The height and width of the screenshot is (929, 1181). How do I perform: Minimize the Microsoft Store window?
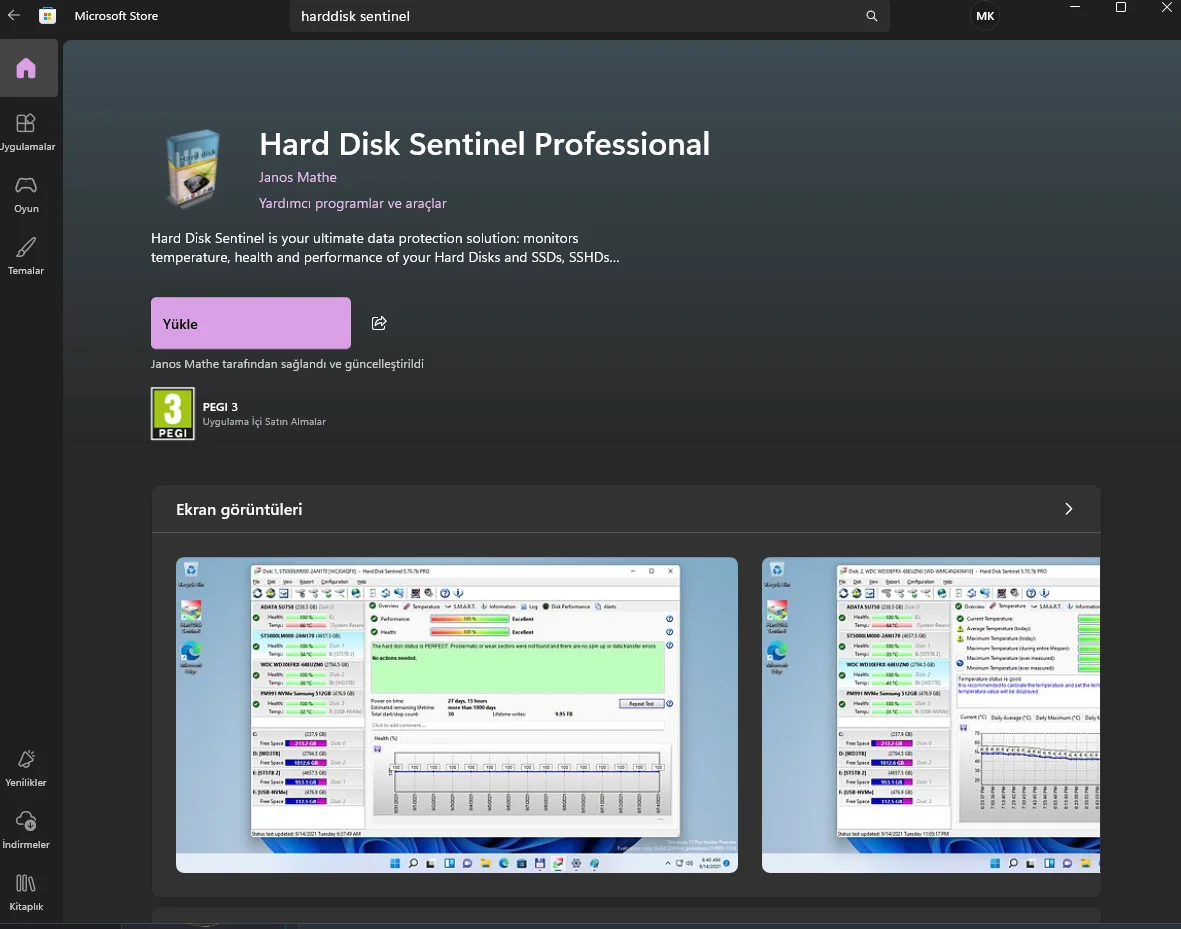(x=1075, y=8)
